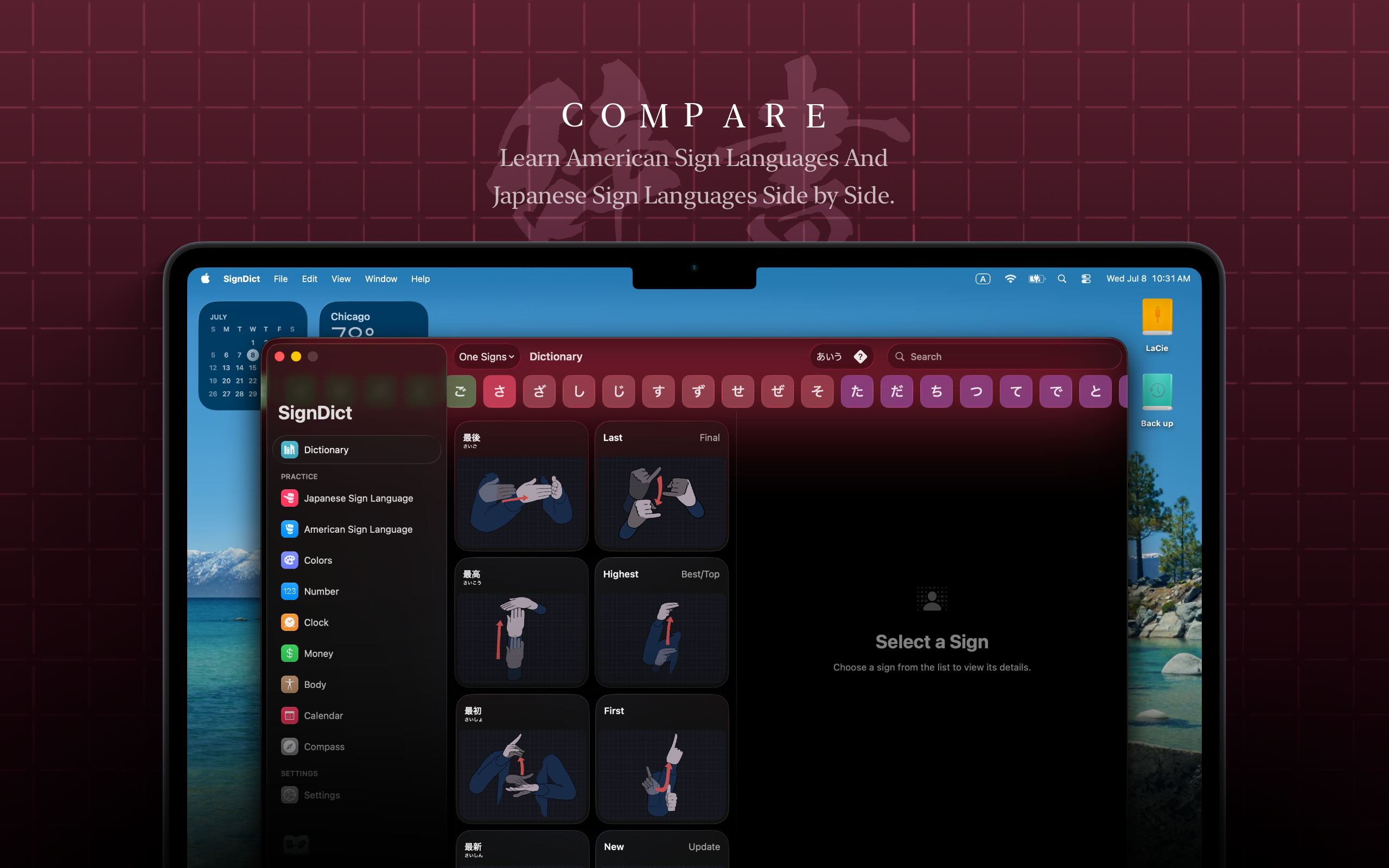Select the Money practice category
This screenshot has width=1389, height=868.
pos(356,653)
